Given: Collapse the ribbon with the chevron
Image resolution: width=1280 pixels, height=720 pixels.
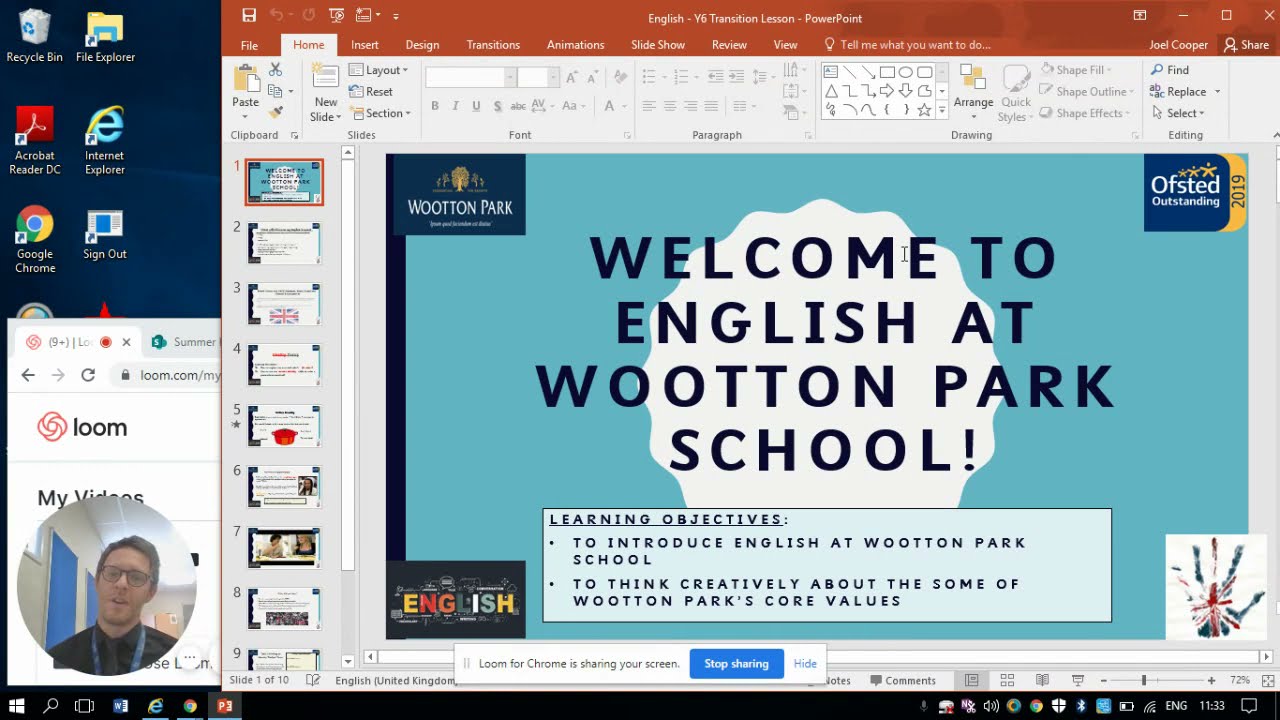Looking at the screenshot, I should [x=1275, y=135].
